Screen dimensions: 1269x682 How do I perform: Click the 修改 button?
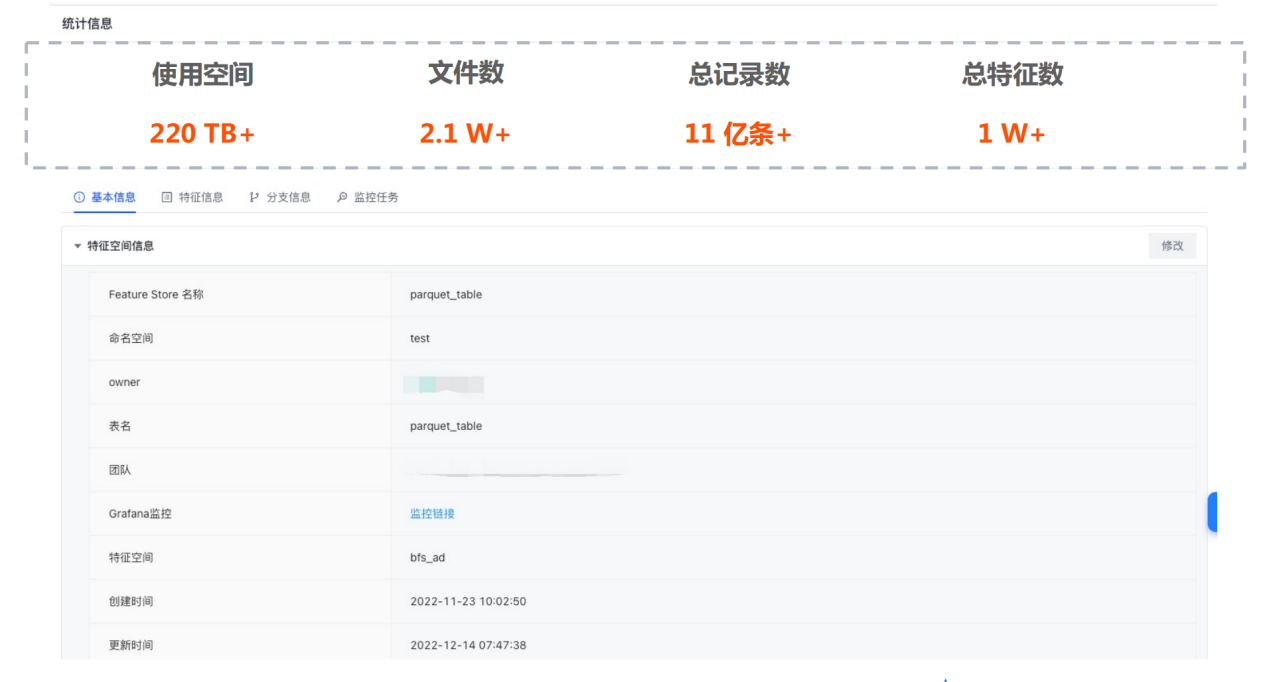click(1172, 246)
